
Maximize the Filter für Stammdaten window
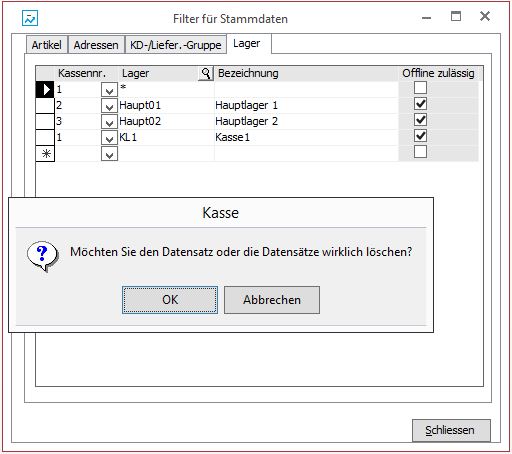456,16
